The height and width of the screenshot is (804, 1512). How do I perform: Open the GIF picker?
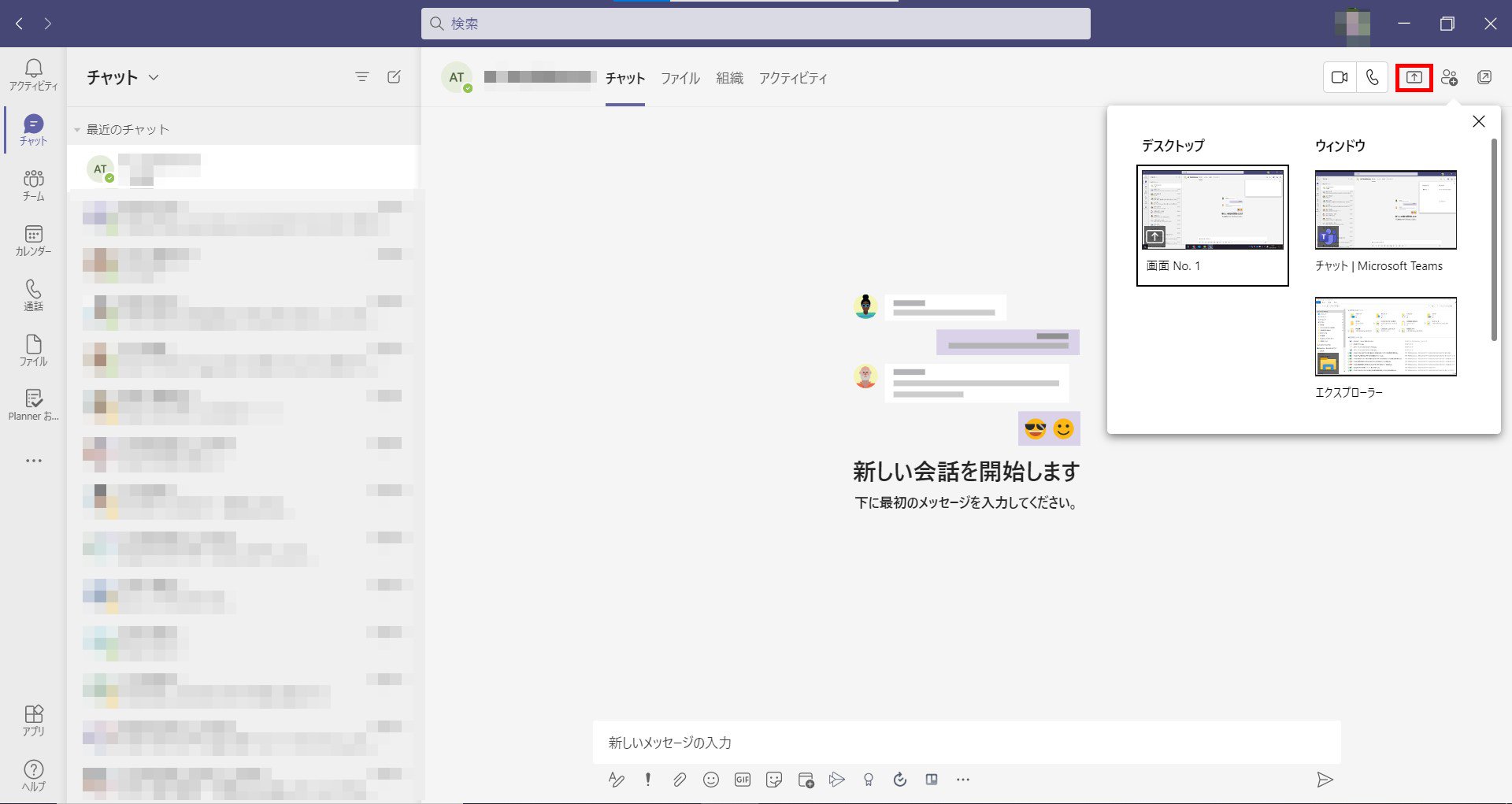[x=743, y=780]
